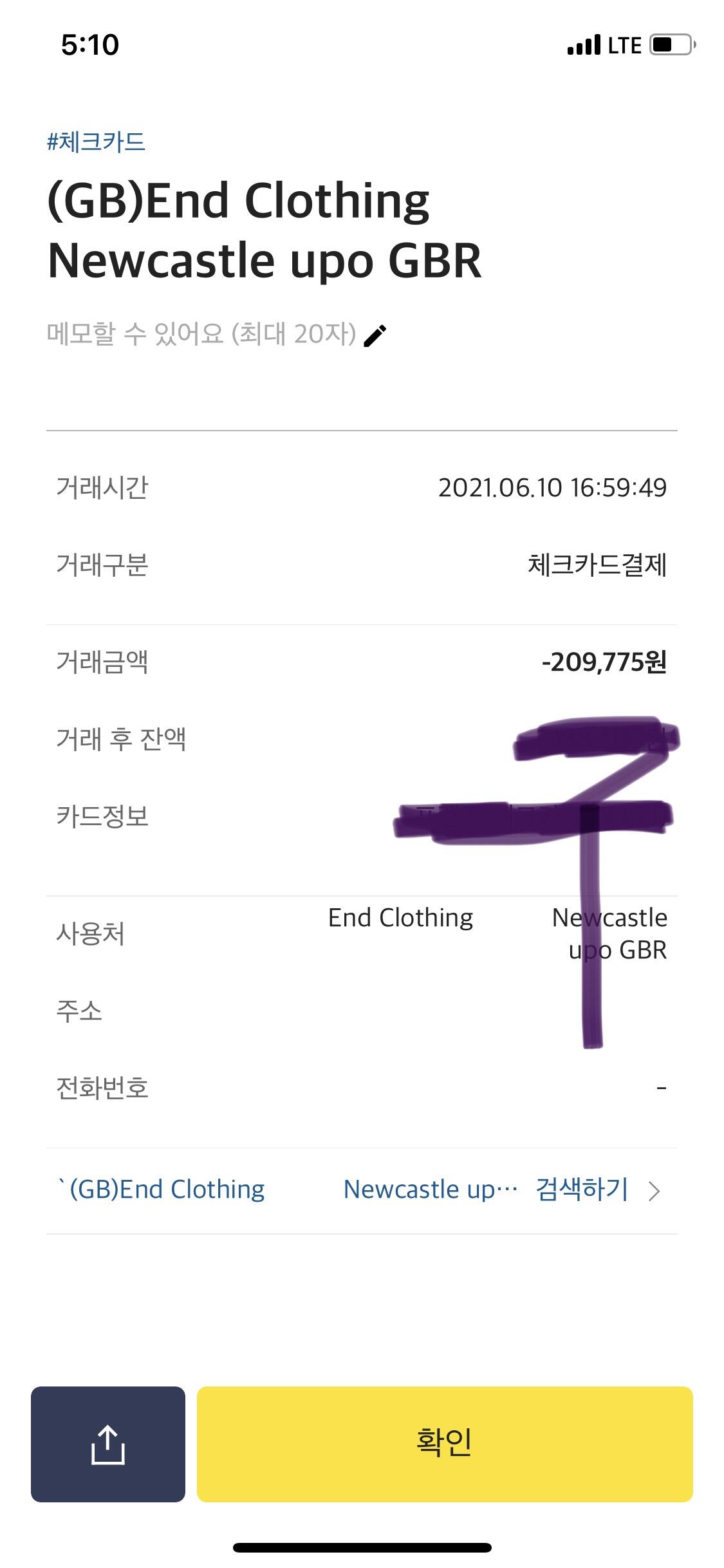Tap the 5:10 clock in status bar
724x1568 pixels.
(x=90, y=45)
